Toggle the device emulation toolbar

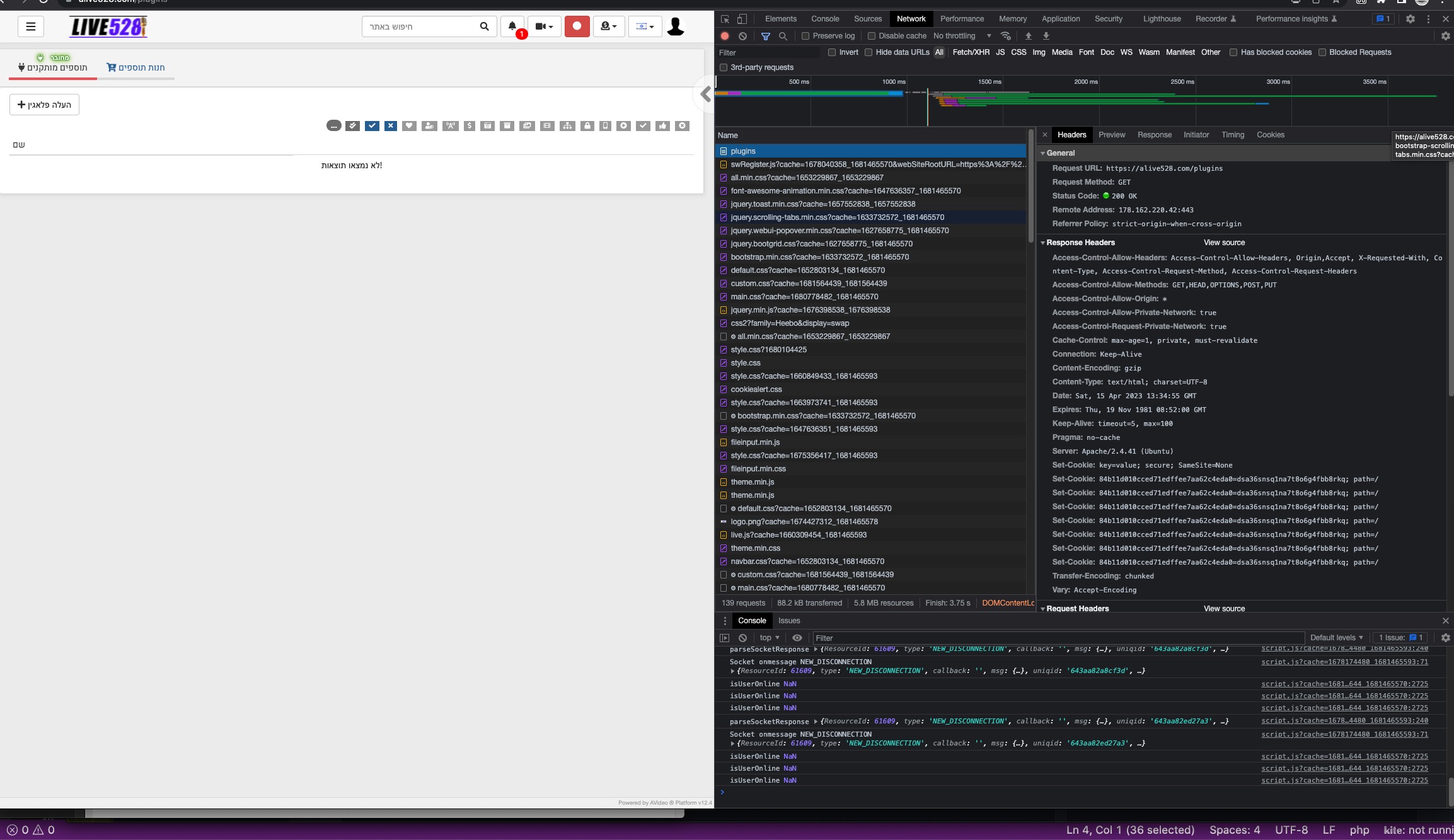(x=742, y=19)
